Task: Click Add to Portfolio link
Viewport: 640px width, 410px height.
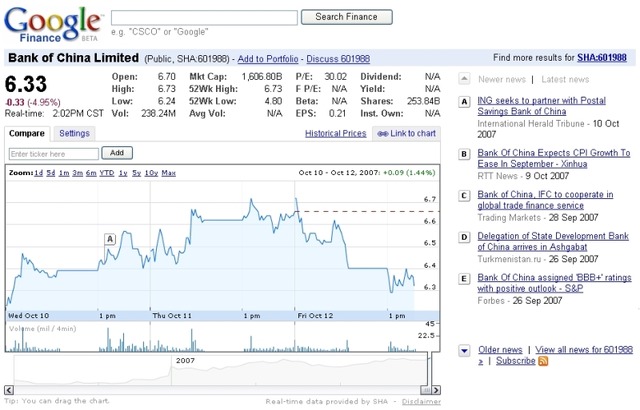Action: click(268, 59)
